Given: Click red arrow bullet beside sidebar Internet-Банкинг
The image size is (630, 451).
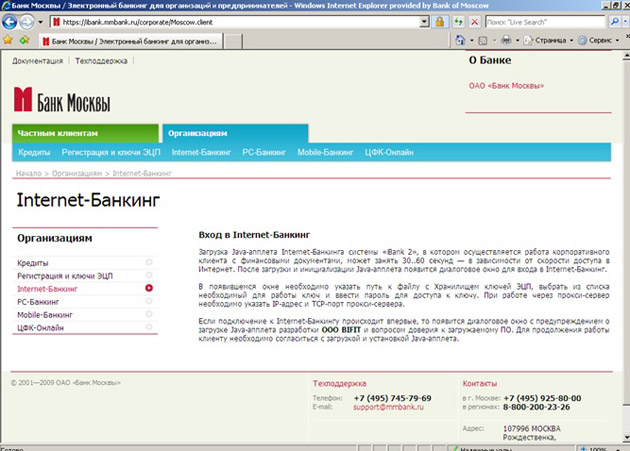Looking at the screenshot, I should [x=149, y=288].
